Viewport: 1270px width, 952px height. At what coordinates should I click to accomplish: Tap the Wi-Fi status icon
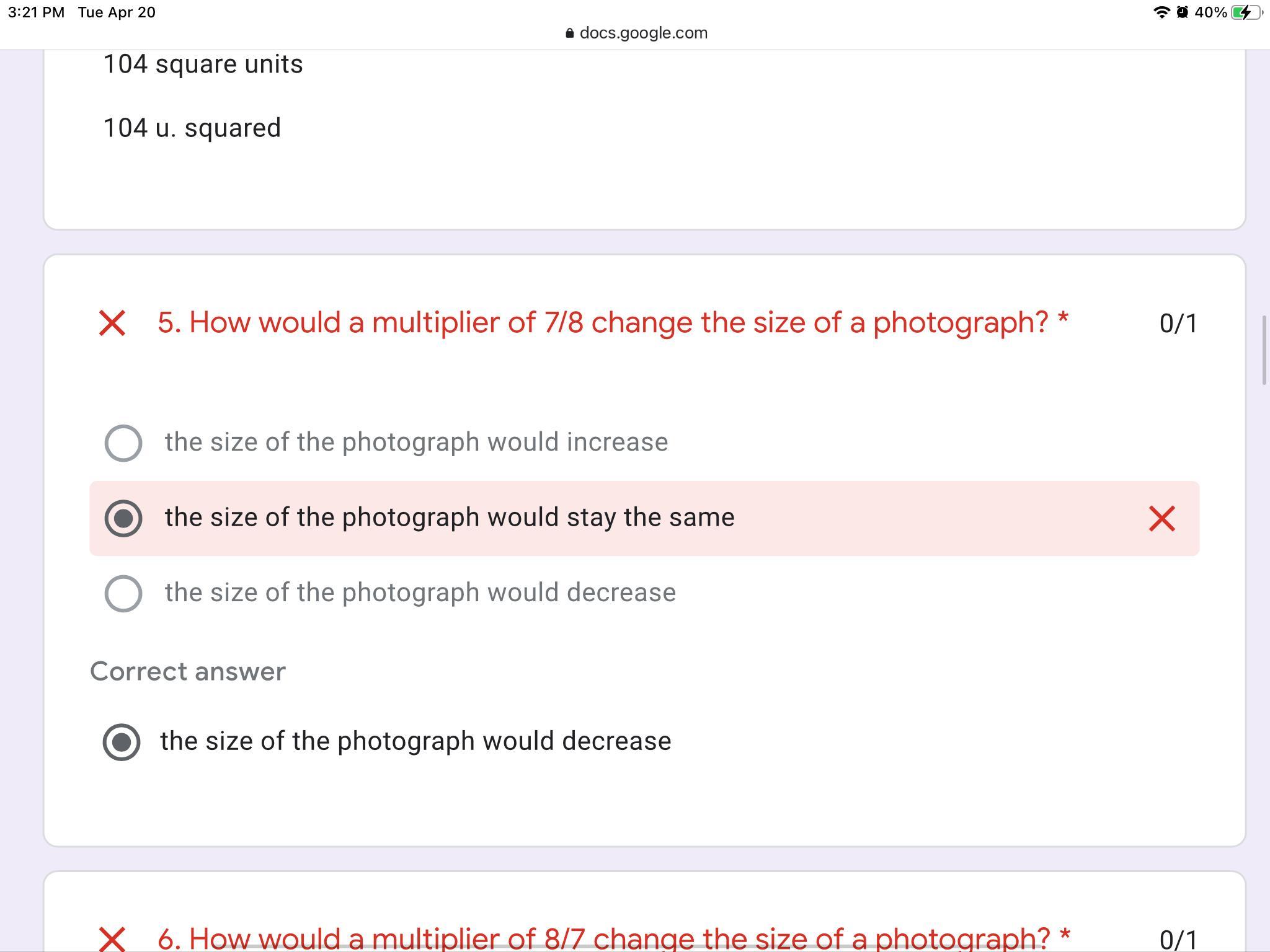(x=1161, y=12)
